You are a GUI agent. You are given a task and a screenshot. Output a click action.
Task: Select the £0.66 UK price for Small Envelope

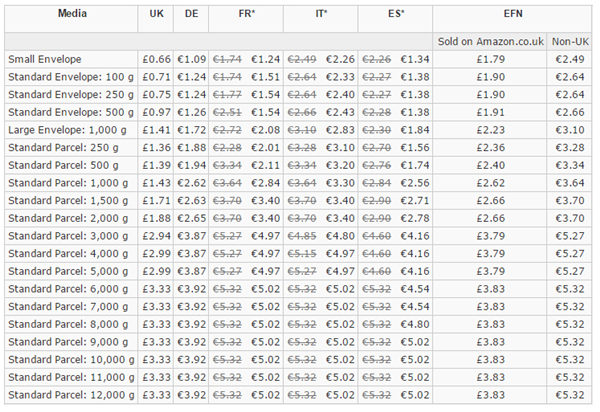click(156, 59)
